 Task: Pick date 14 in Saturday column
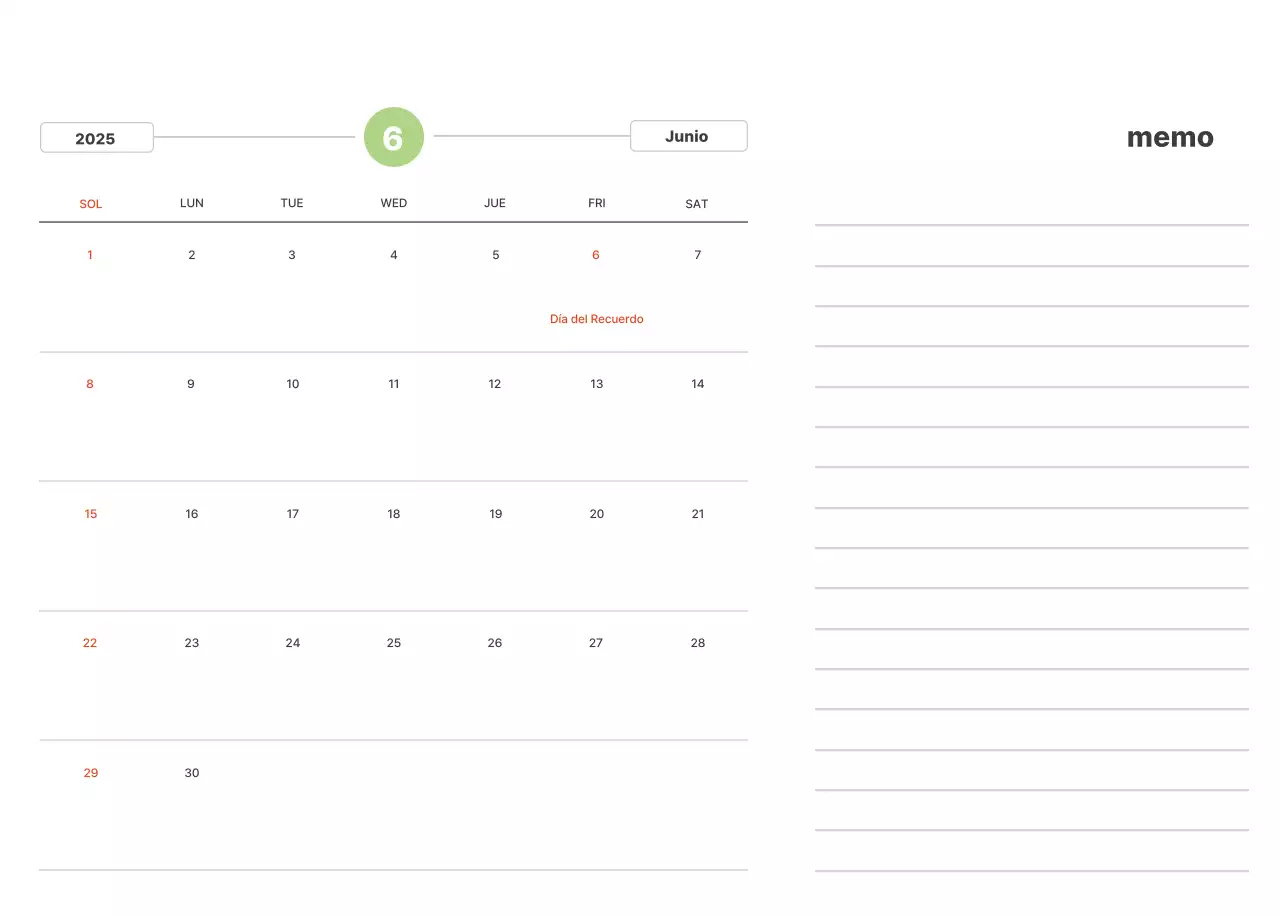(698, 384)
